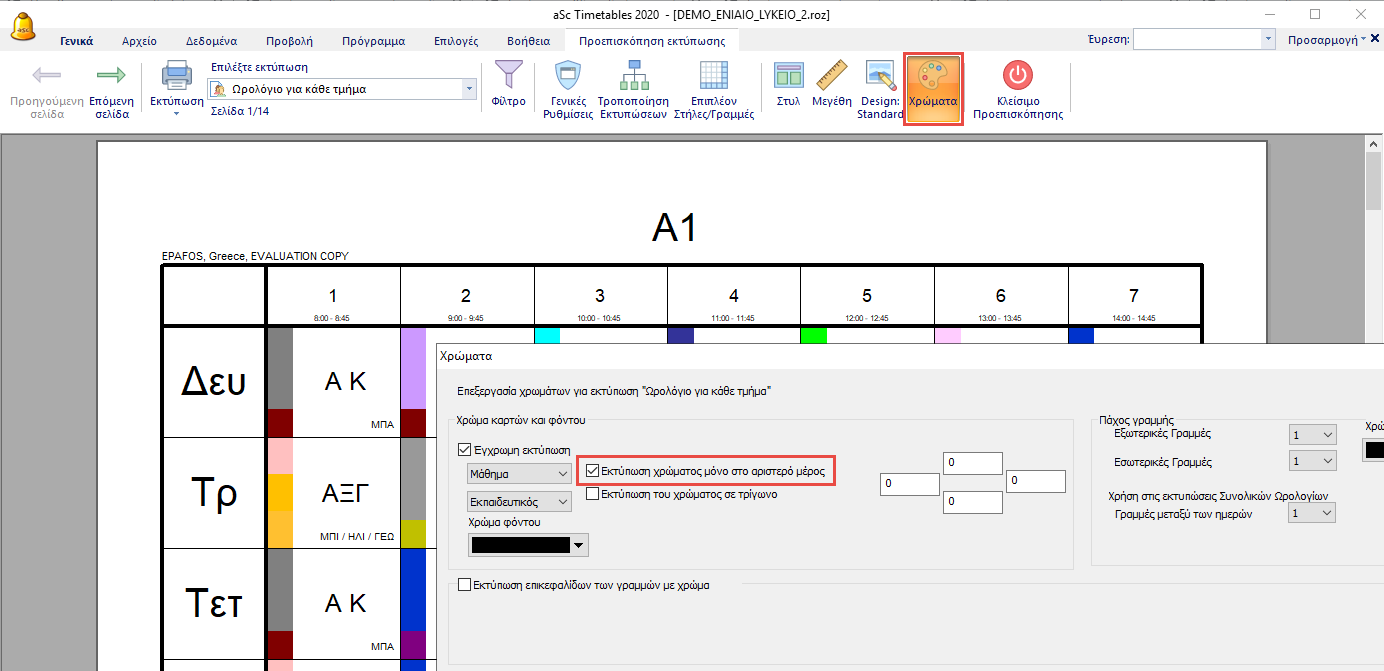Open the Εκπαιδευτικός dropdown
1384x671 pixels.
[519, 500]
